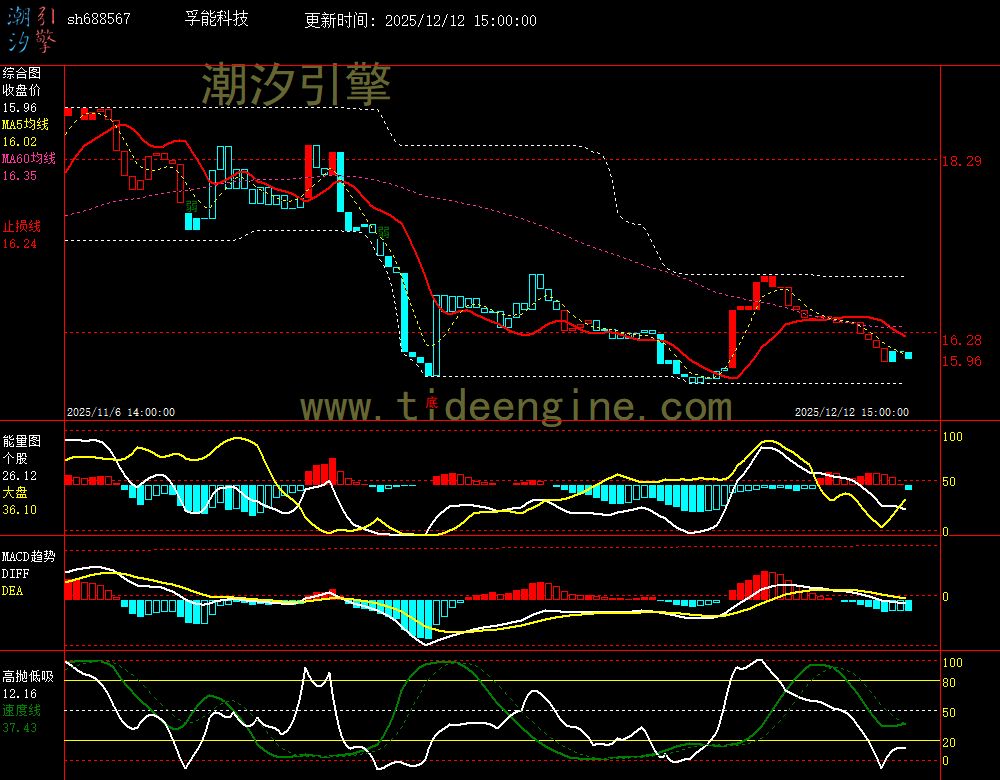
Task: Click the end date 2025/12/12 15:00:00 marker
Action: pyautogui.click(x=851, y=412)
